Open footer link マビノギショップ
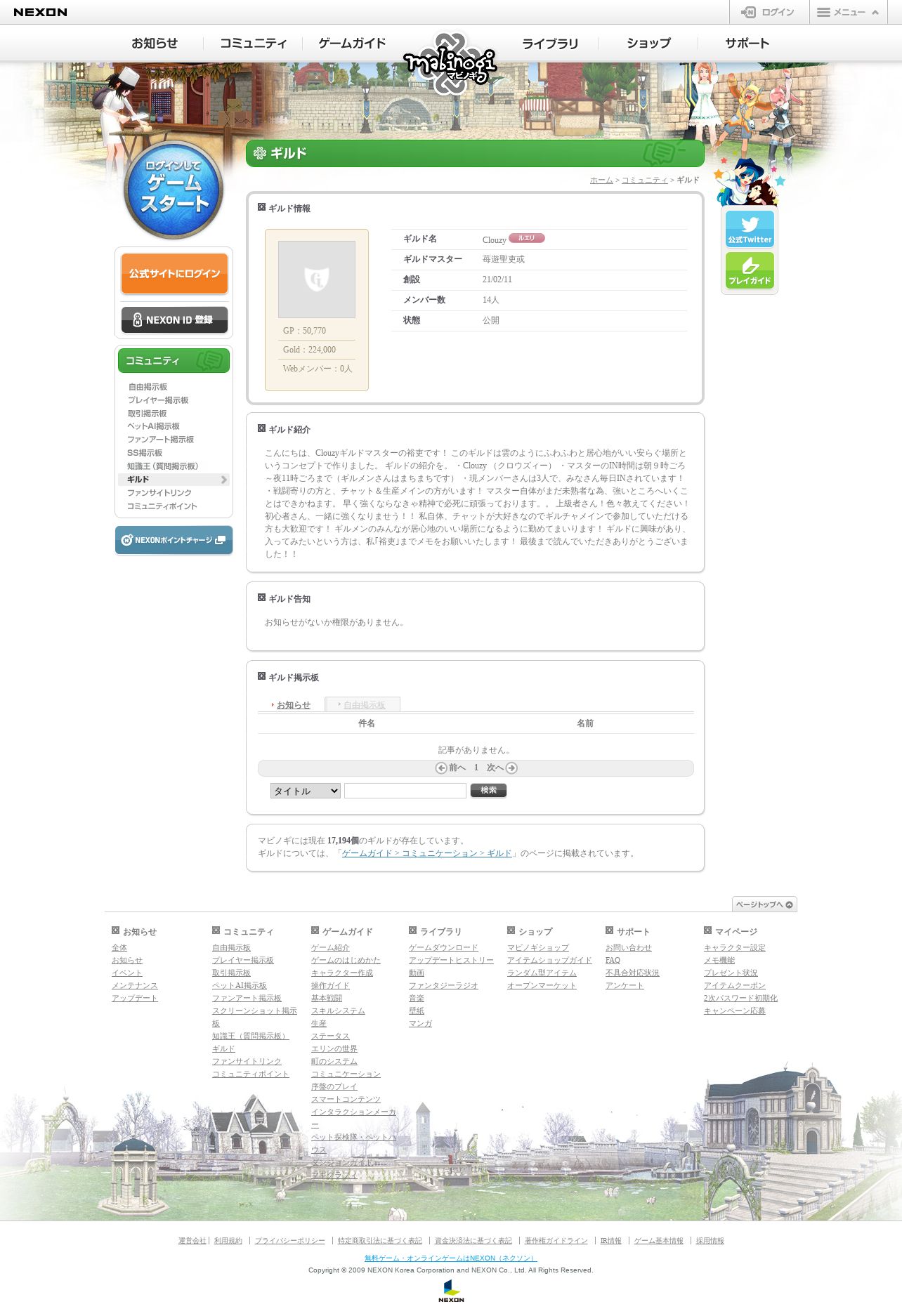Screen dimensions: 902x1316 [x=538, y=947]
